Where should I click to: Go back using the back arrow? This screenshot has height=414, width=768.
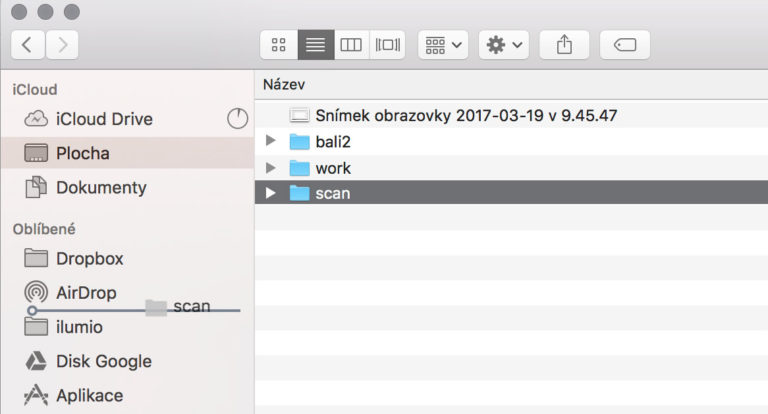27,44
